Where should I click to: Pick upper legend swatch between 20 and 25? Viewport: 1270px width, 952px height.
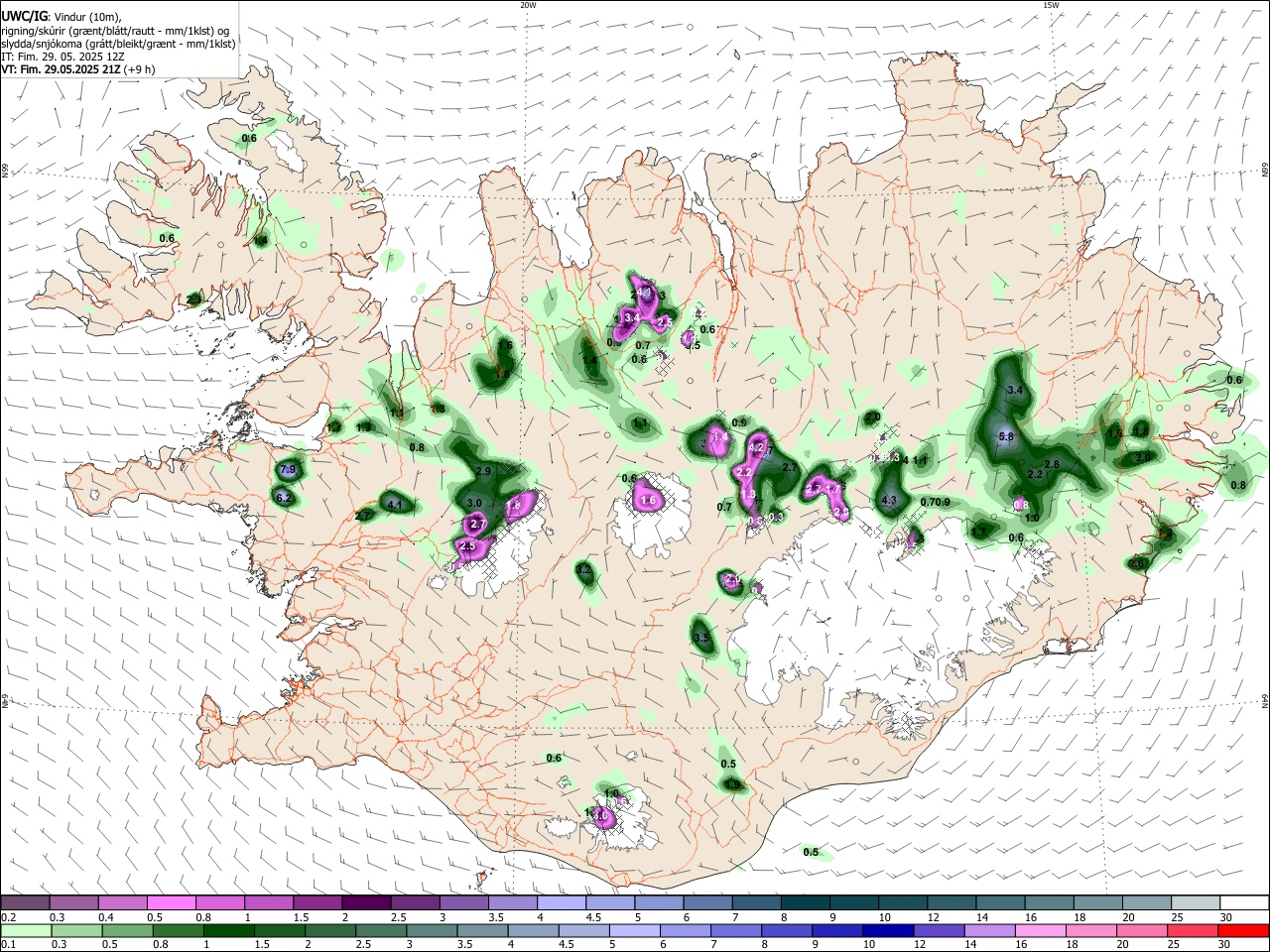click(x=1146, y=903)
